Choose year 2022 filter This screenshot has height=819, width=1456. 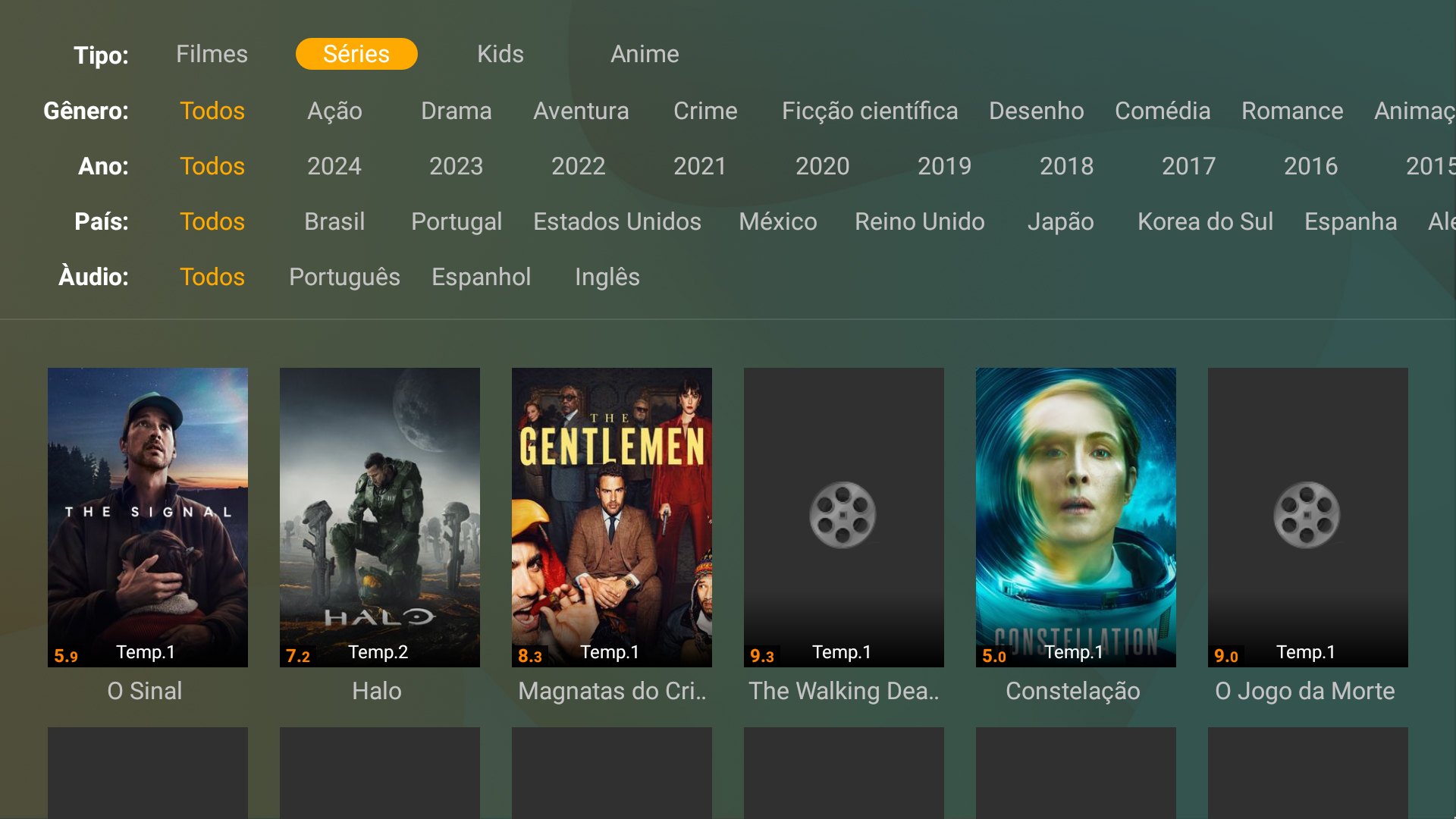point(579,166)
